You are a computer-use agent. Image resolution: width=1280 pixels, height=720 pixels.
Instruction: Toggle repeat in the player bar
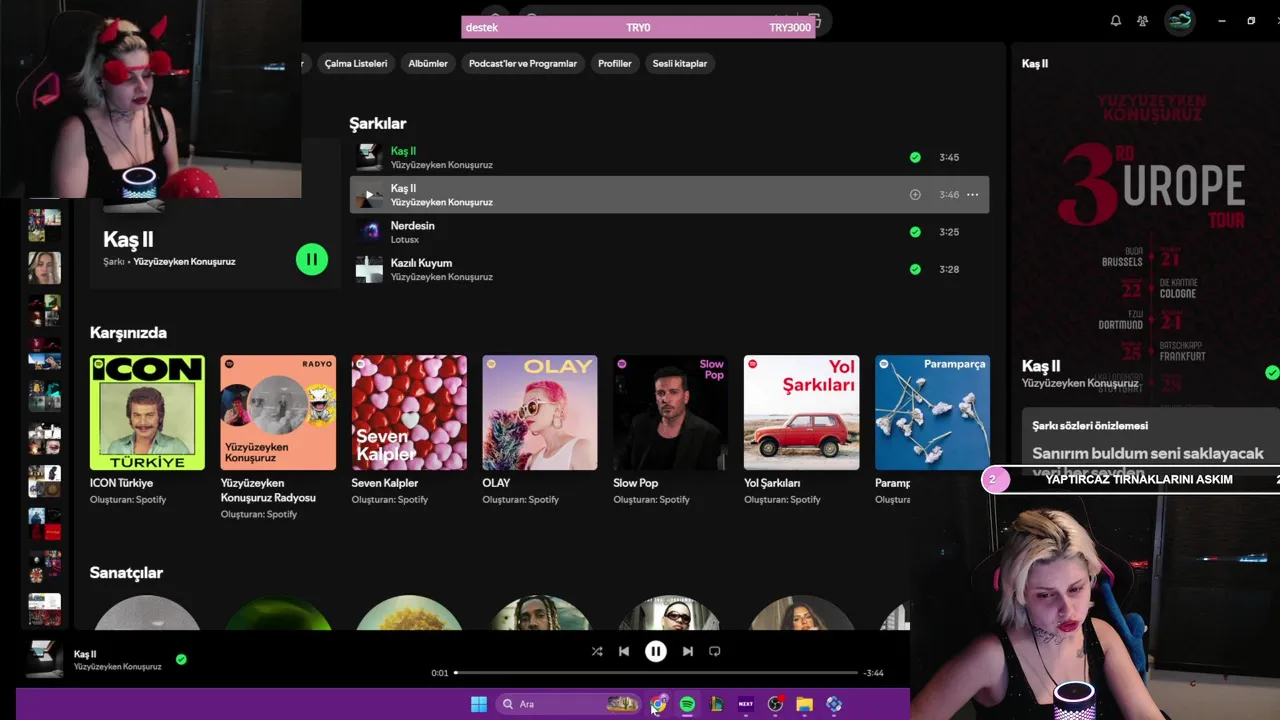click(714, 651)
